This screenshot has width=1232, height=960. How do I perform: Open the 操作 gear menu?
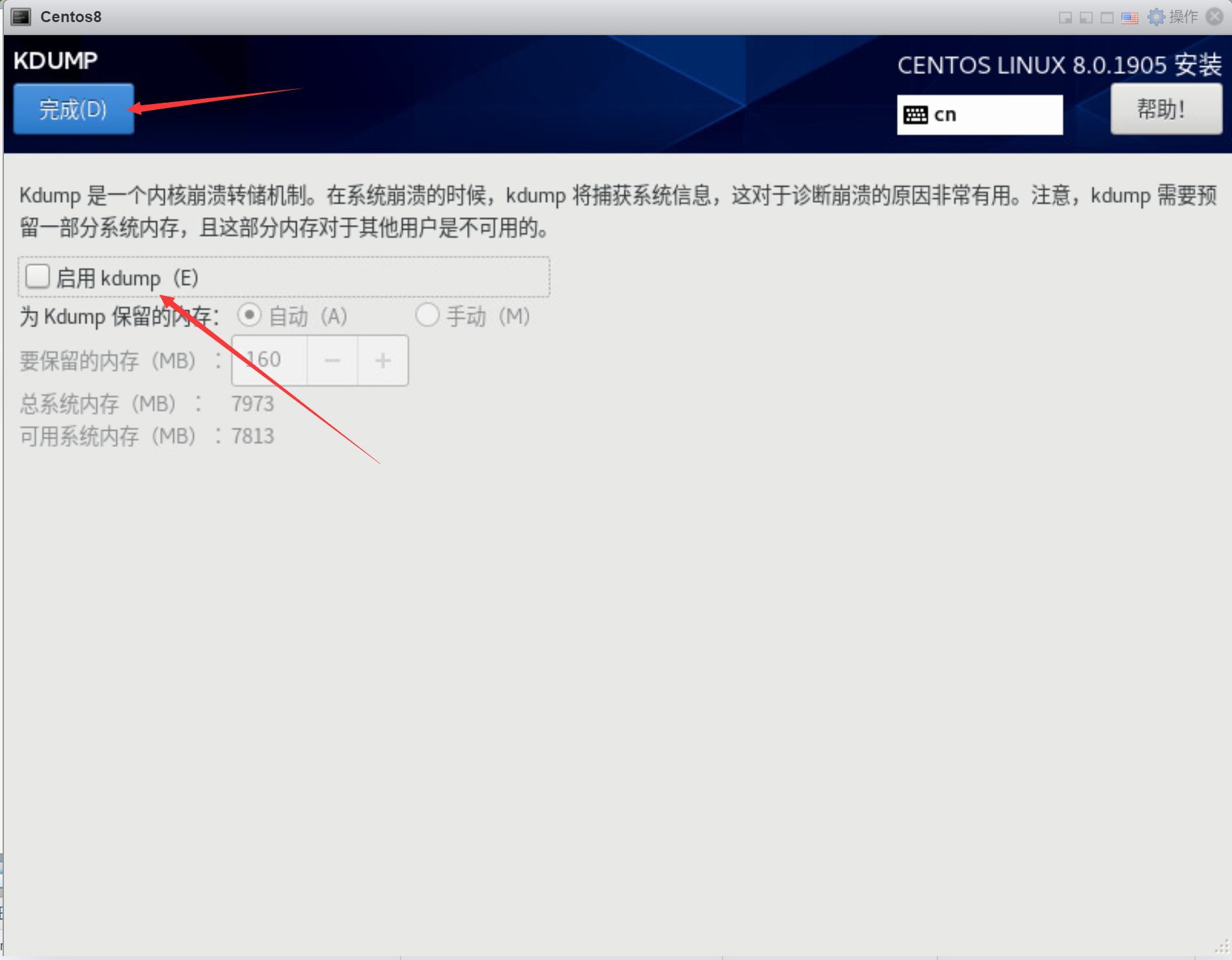[1156, 17]
